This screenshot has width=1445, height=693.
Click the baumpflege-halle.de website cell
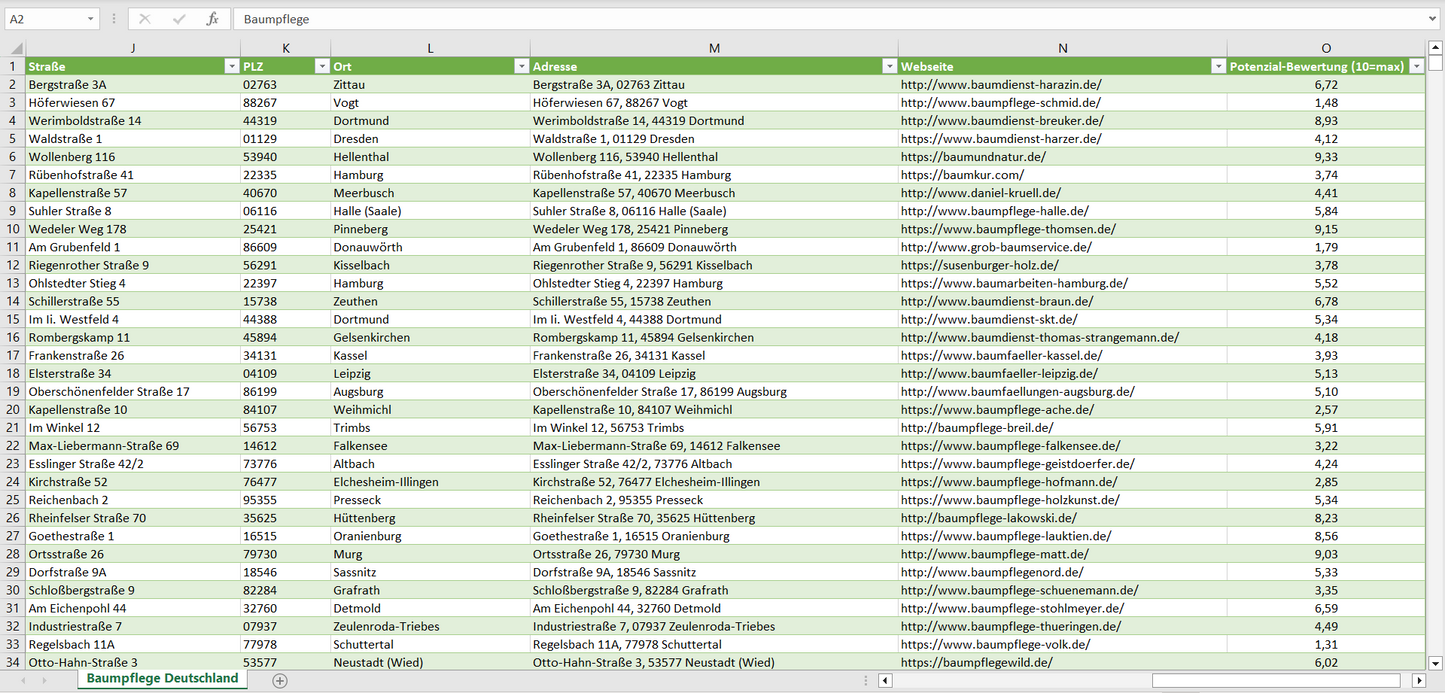pyautogui.click(x=994, y=211)
